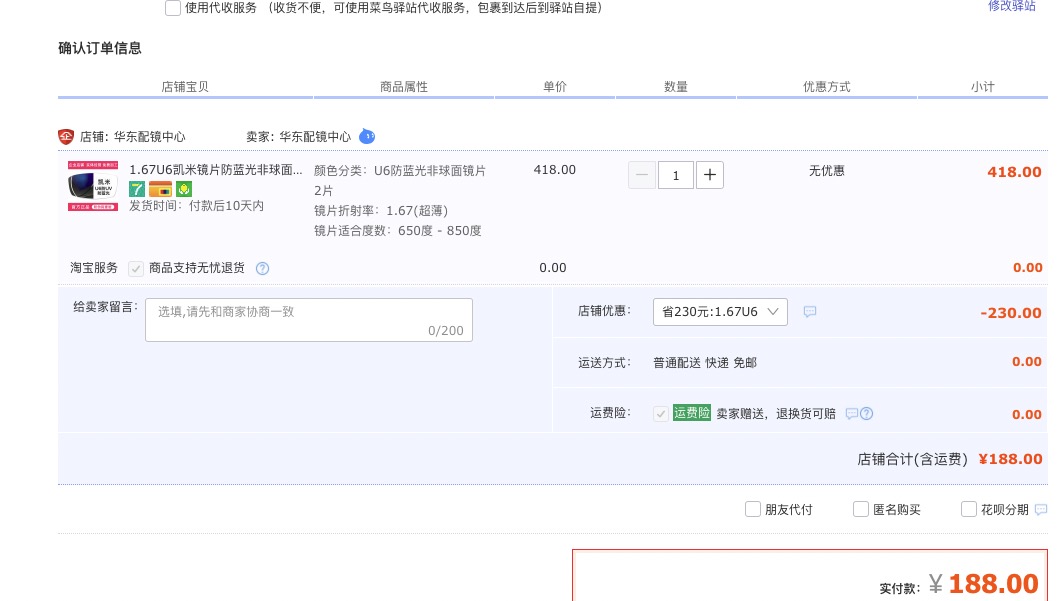1063x601 pixels.
Task: Click the 7-day return badge icon
Action: pos(137,189)
